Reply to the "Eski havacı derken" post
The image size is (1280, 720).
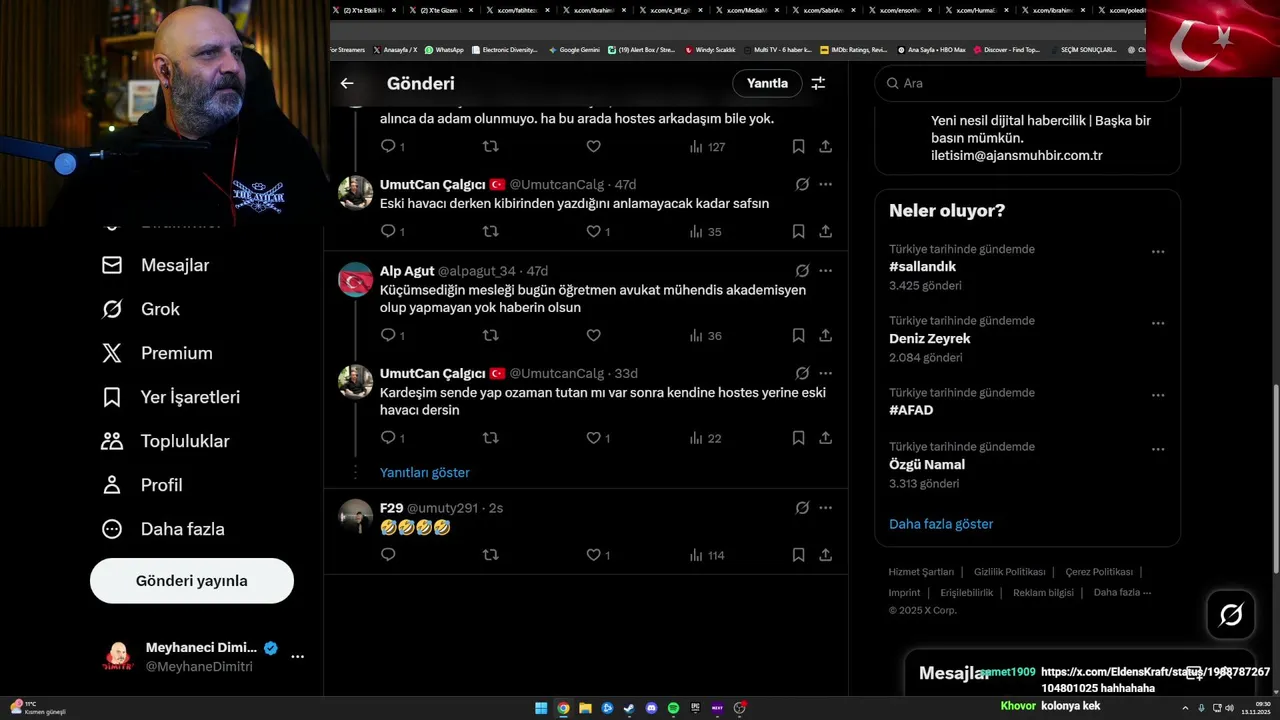[388, 231]
